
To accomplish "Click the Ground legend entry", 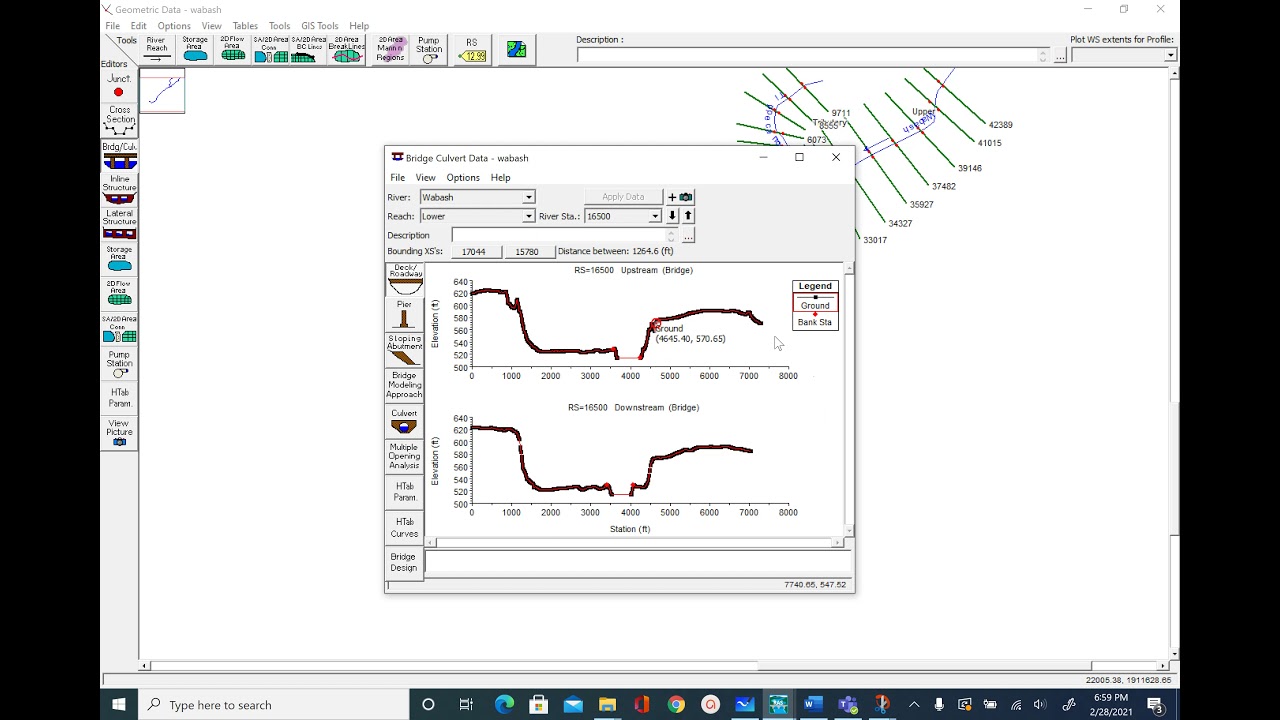I will click(x=815, y=302).
